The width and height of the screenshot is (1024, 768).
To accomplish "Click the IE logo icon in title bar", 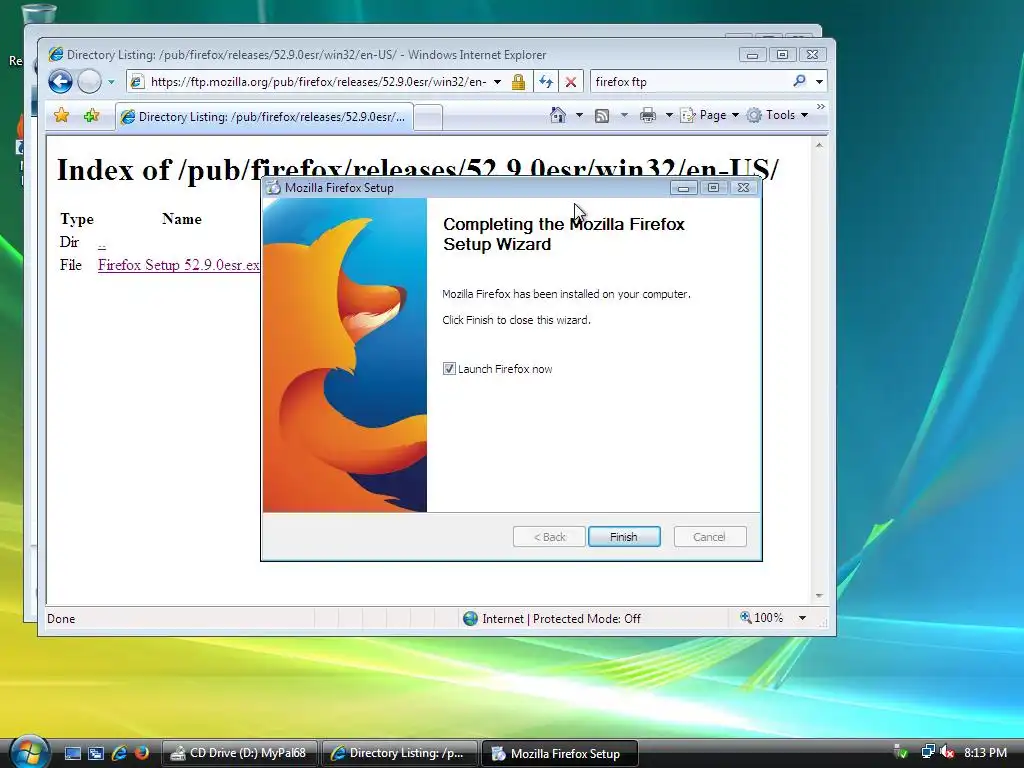I will click(x=56, y=54).
